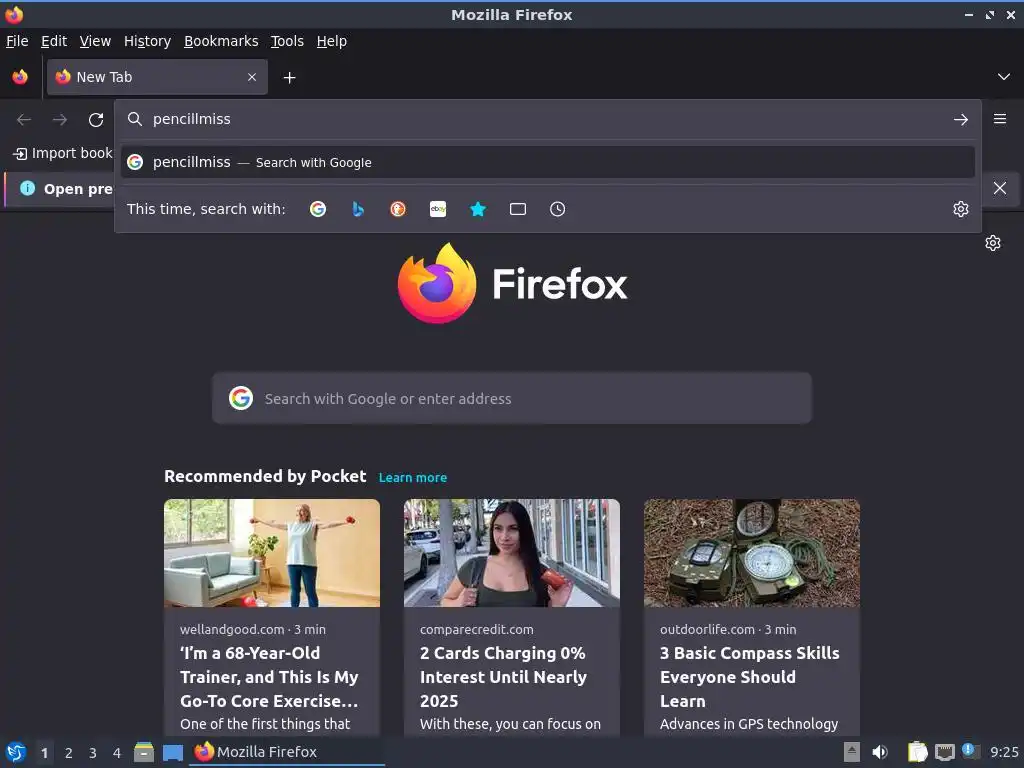Switch to workspace 3 in taskbar

93,753
